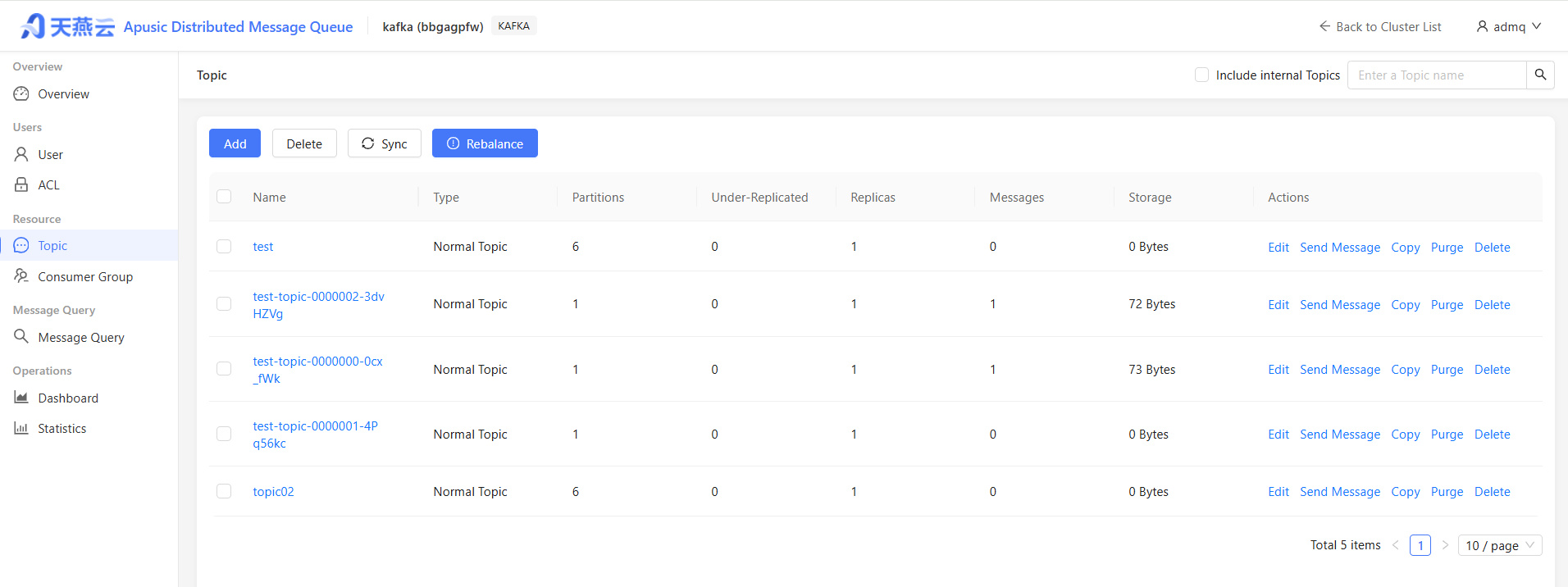Delete the test-topic-0000000-0cx_fWk row
The image size is (1568, 587).
coord(1493,369)
